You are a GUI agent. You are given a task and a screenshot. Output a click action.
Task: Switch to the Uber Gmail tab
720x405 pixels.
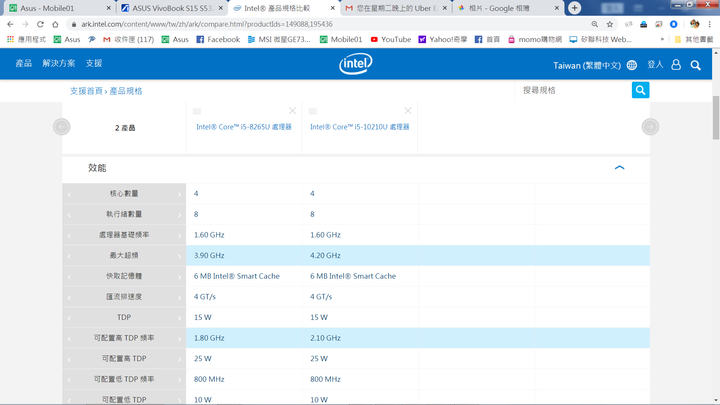(x=394, y=8)
